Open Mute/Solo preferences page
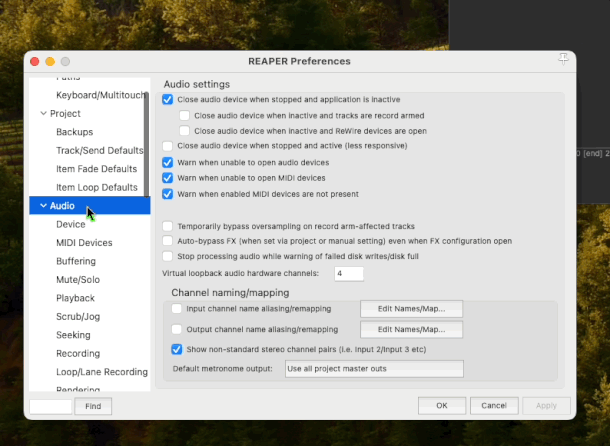The width and height of the screenshot is (610, 446). [x=78, y=279]
